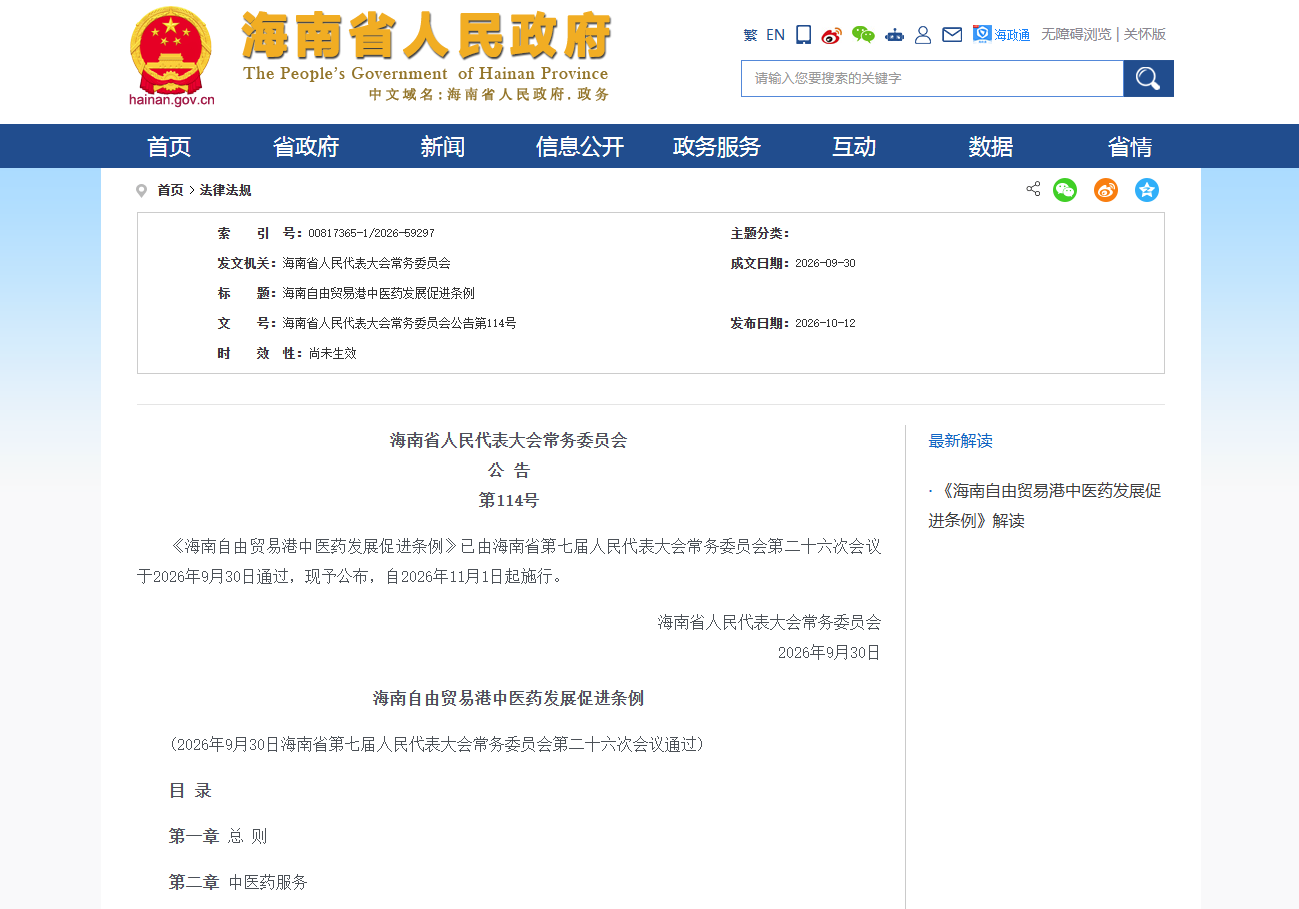Open the 海政通 shield app icon
The image size is (1299, 909).
[x=1001, y=35]
